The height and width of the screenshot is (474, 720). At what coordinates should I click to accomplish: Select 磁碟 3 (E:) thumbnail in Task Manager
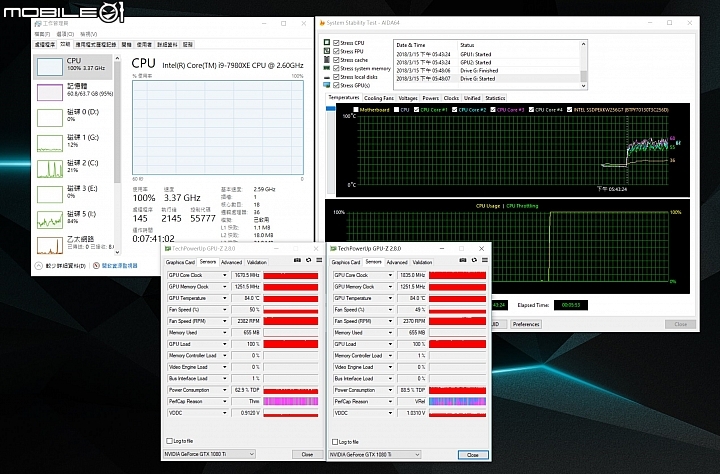point(50,194)
